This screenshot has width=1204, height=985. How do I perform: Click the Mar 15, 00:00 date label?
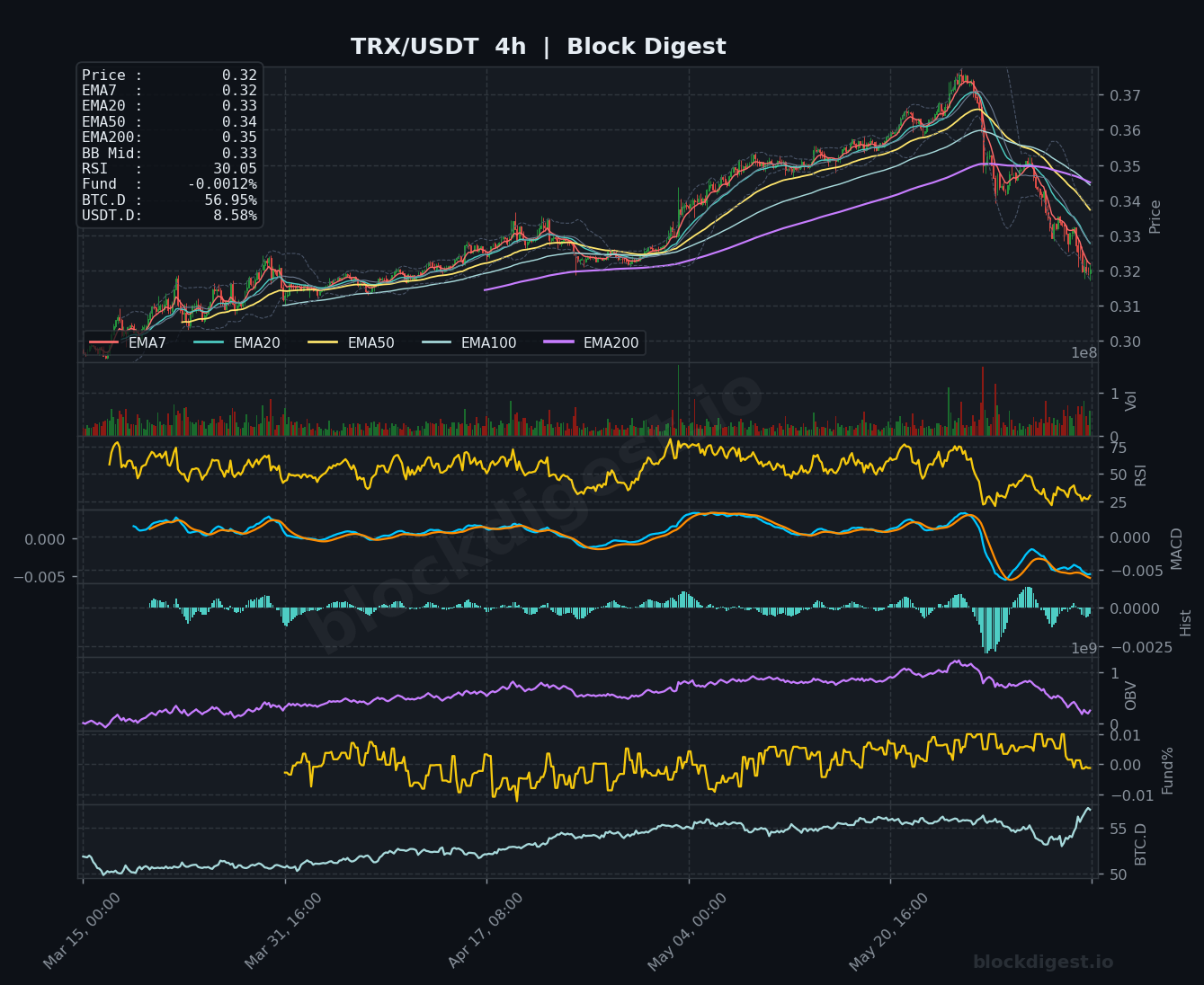[x=82, y=932]
